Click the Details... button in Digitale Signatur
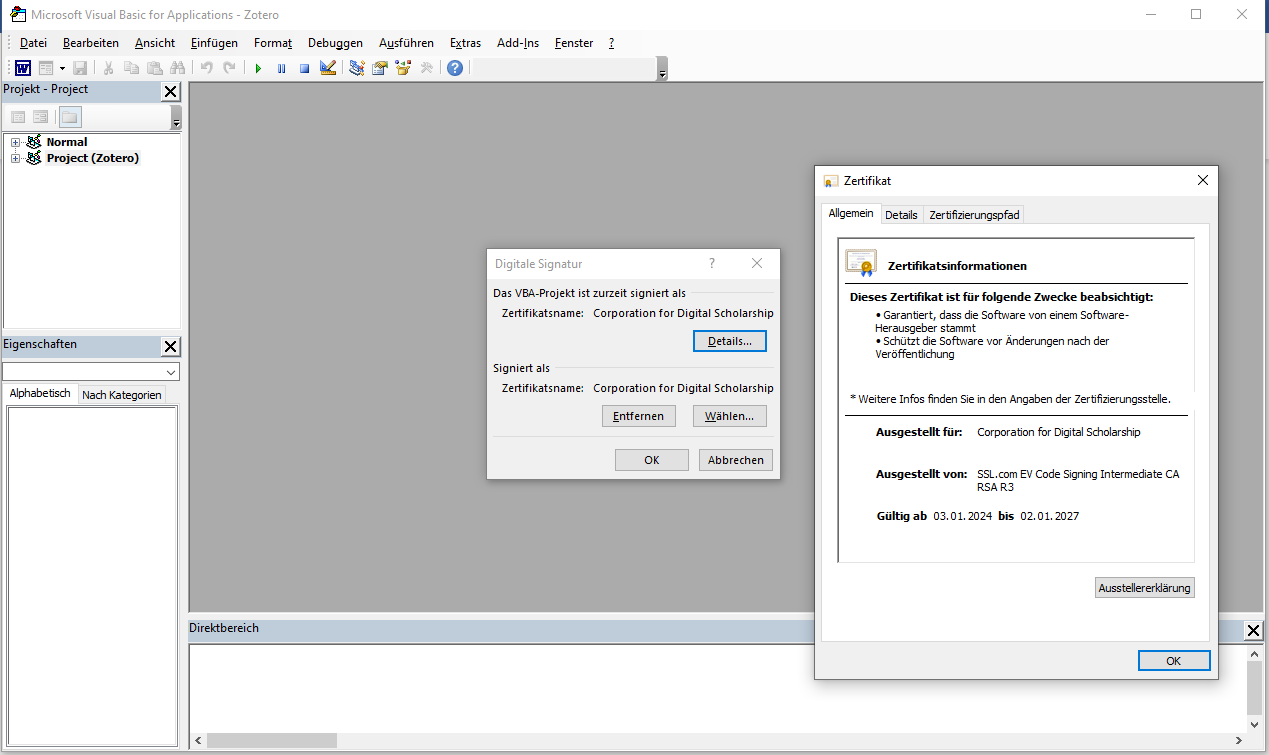Screen dimensions: 1269x755 (729, 341)
